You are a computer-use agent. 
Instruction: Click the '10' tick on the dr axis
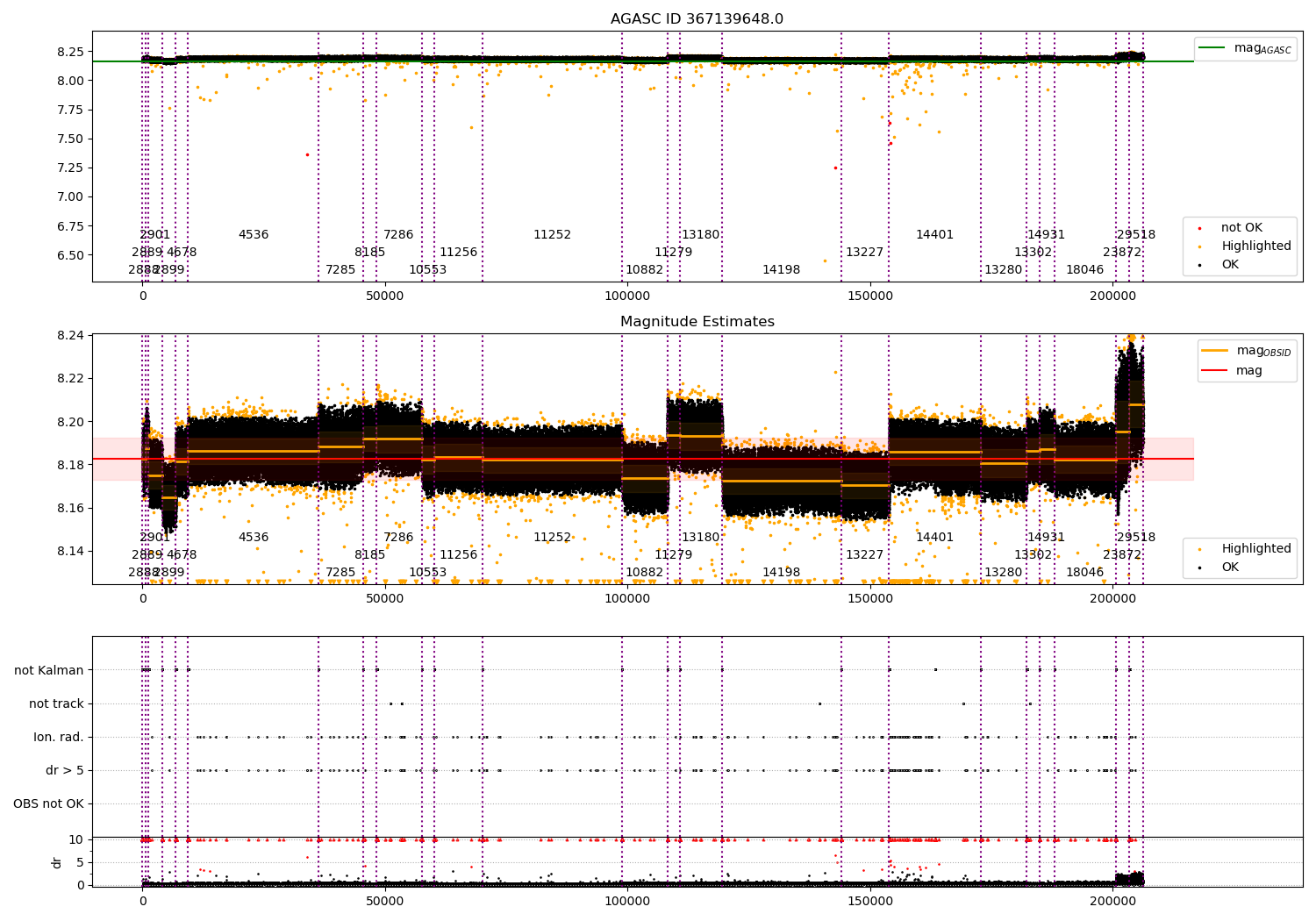[x=76, y=840]
